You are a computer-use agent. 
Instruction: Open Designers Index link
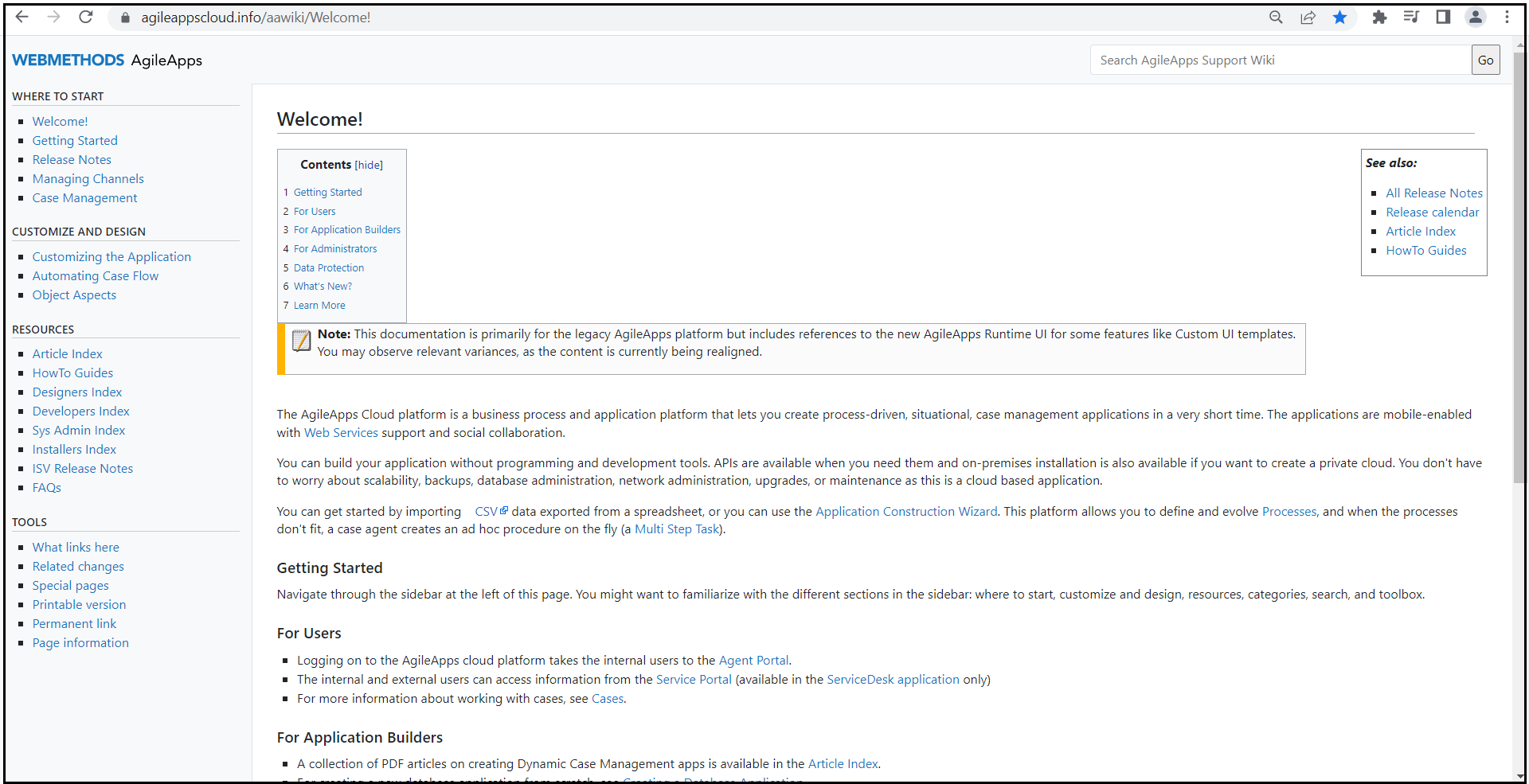click(77, 392)
